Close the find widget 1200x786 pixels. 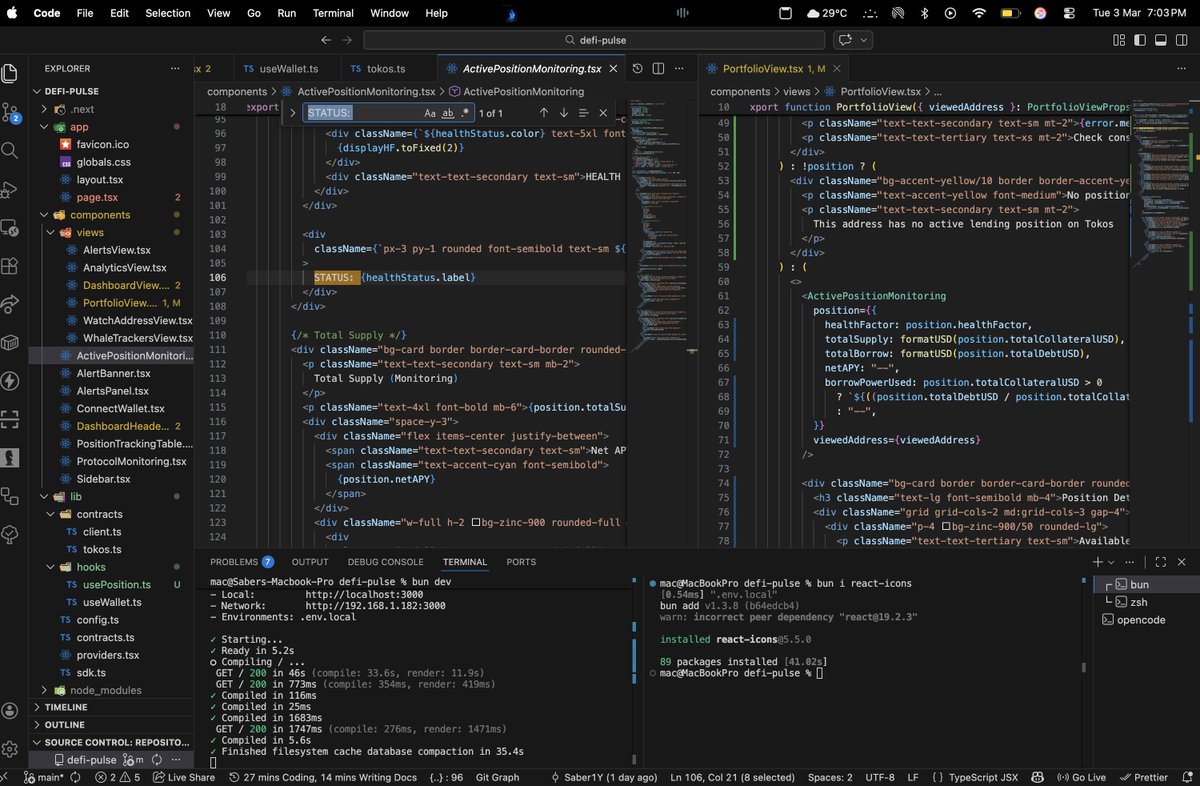point(605,113)
